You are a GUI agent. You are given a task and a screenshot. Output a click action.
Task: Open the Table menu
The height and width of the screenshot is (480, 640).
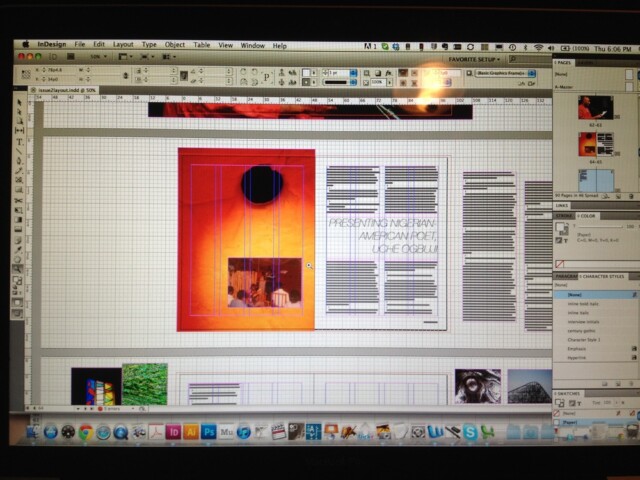[202, 45]
